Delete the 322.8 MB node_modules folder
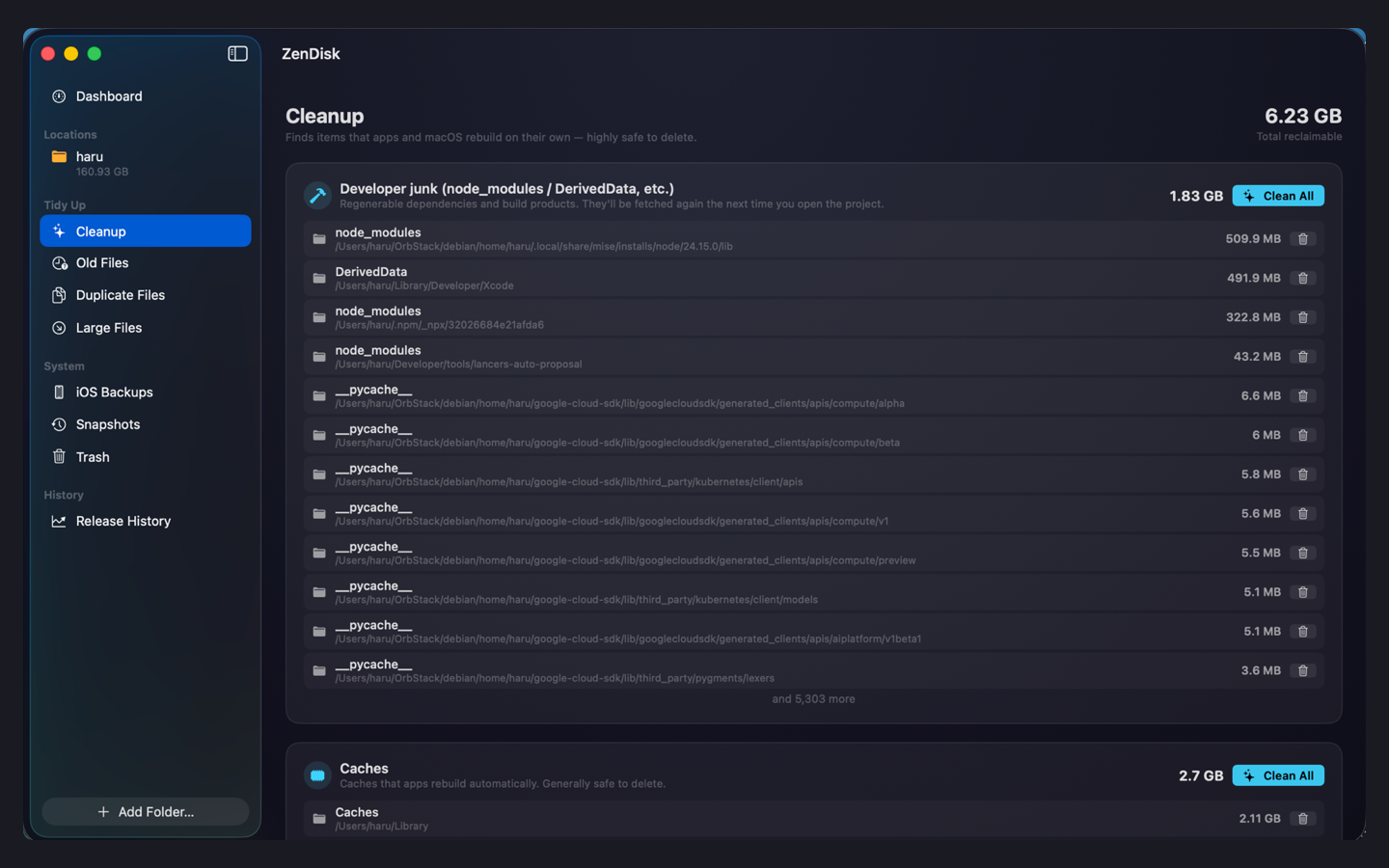 [1303, 317]
